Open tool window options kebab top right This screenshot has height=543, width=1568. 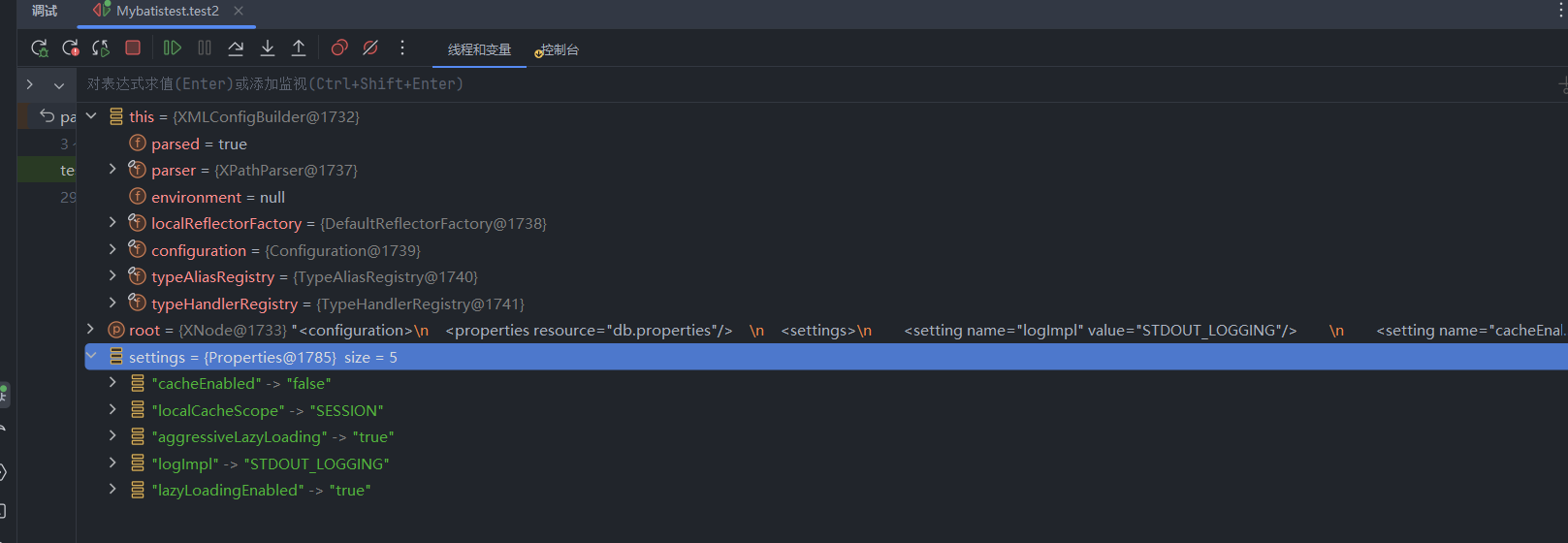tap(1560, 11)
